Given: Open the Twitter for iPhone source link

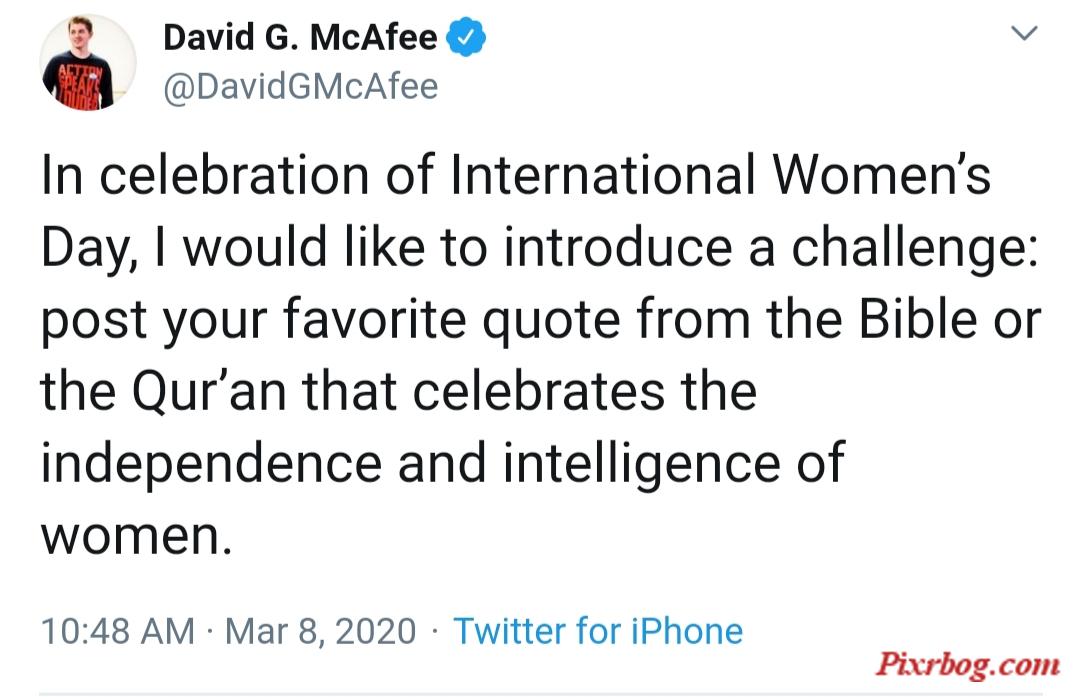Looking at the screenshot, I should coord(598,631).
